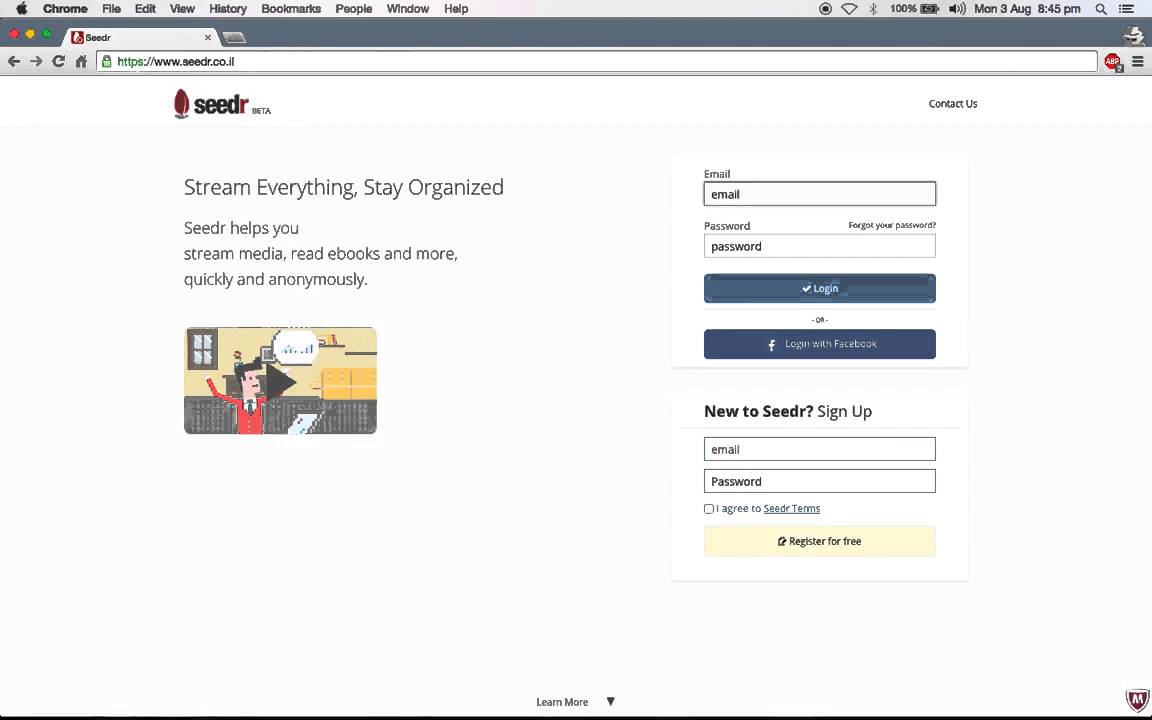Click the Login button

pyautogui.click(x=820, y=288)
